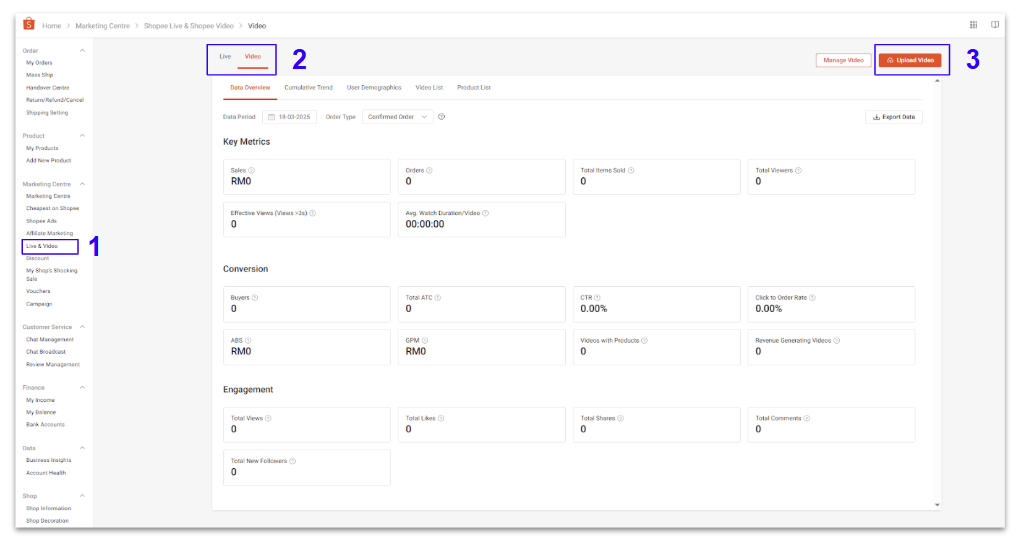The width and height of the screenshot is (1017, 540).
Task: Click the info icon next to Orders
Action: click(429, 170)
